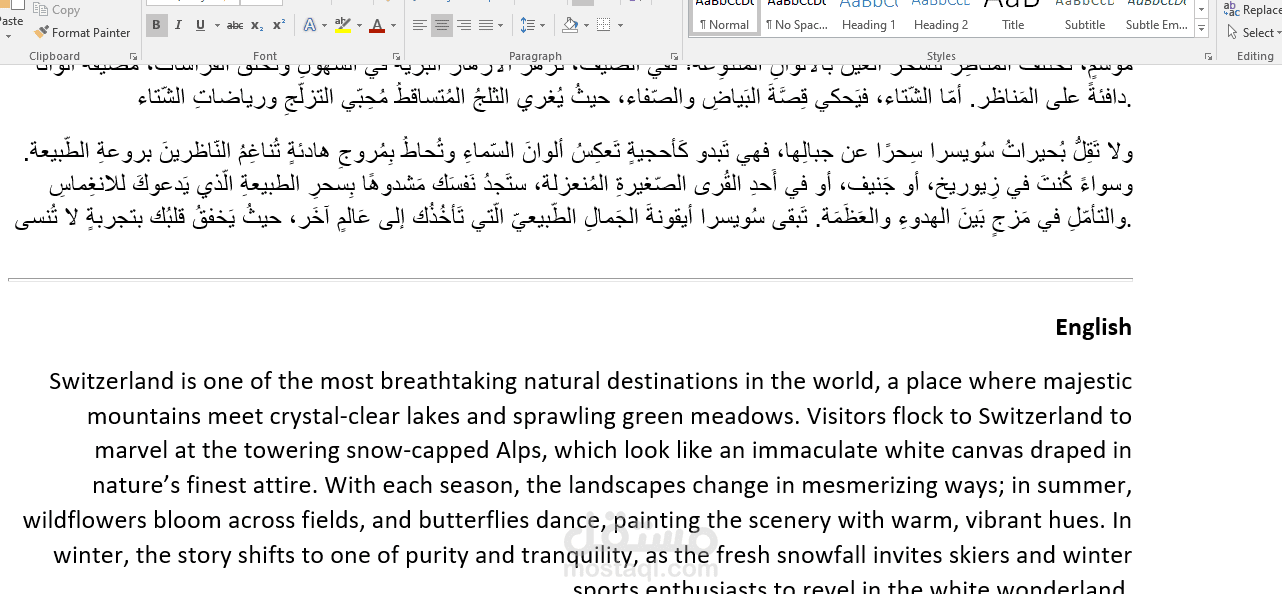Align text right
The width and height of the screenshot is (1282, 594).
(464, 25)
